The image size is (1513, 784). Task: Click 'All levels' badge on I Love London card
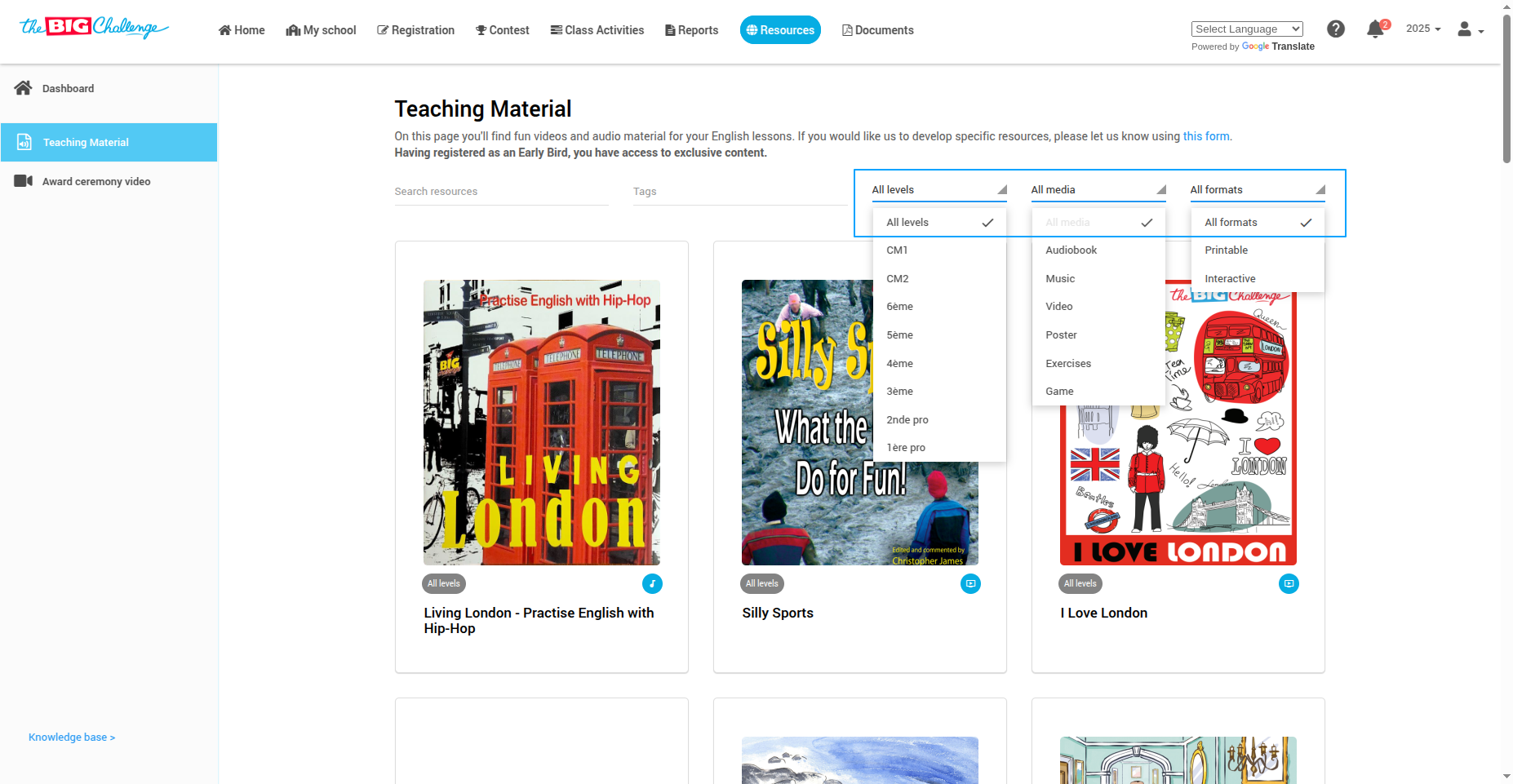point(1080,584)
